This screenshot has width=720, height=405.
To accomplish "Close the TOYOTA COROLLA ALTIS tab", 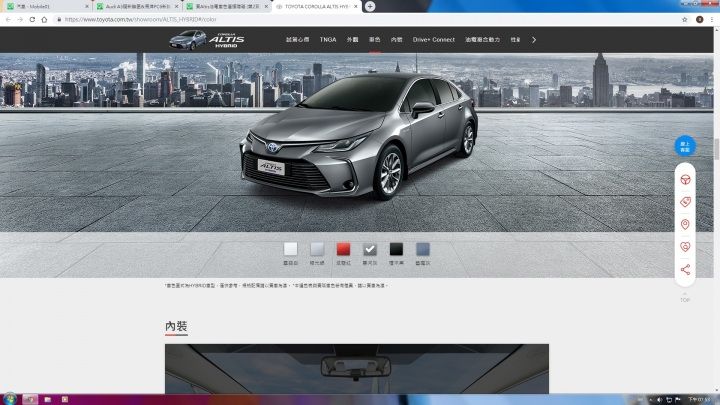I will tap(355, 6).
